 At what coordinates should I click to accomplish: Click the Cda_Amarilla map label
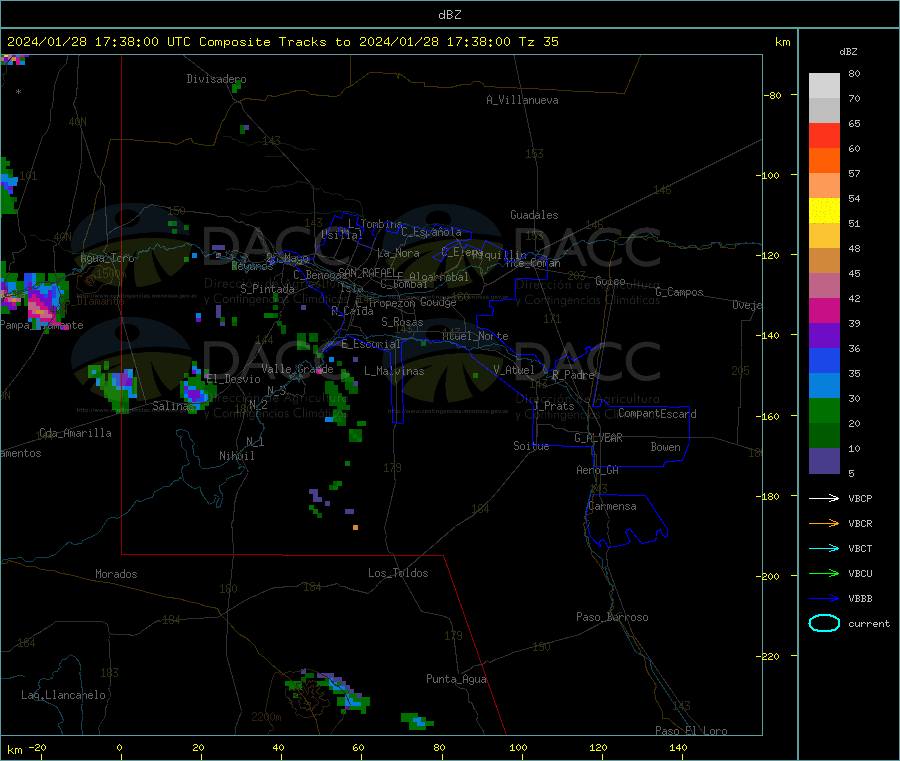pyautogui.click(x=75, y=433)
